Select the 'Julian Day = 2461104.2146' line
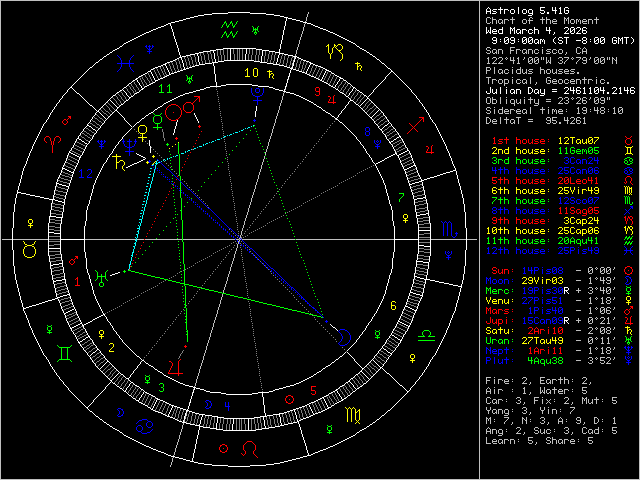Viewport: 640px width, 480px height. (560, 91)
